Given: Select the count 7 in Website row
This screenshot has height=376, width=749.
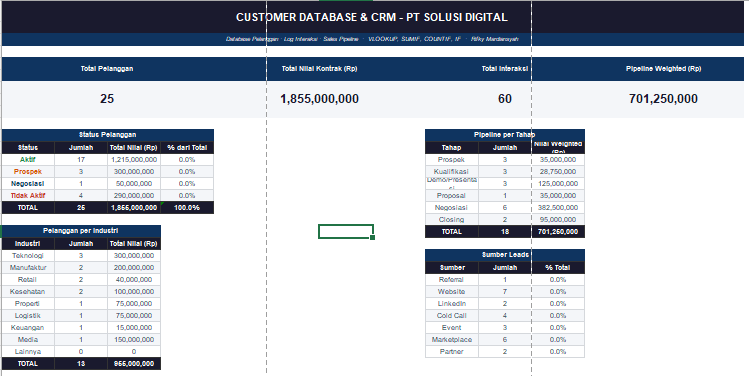Looking at the screenshot, I should (x=505, y=291).
